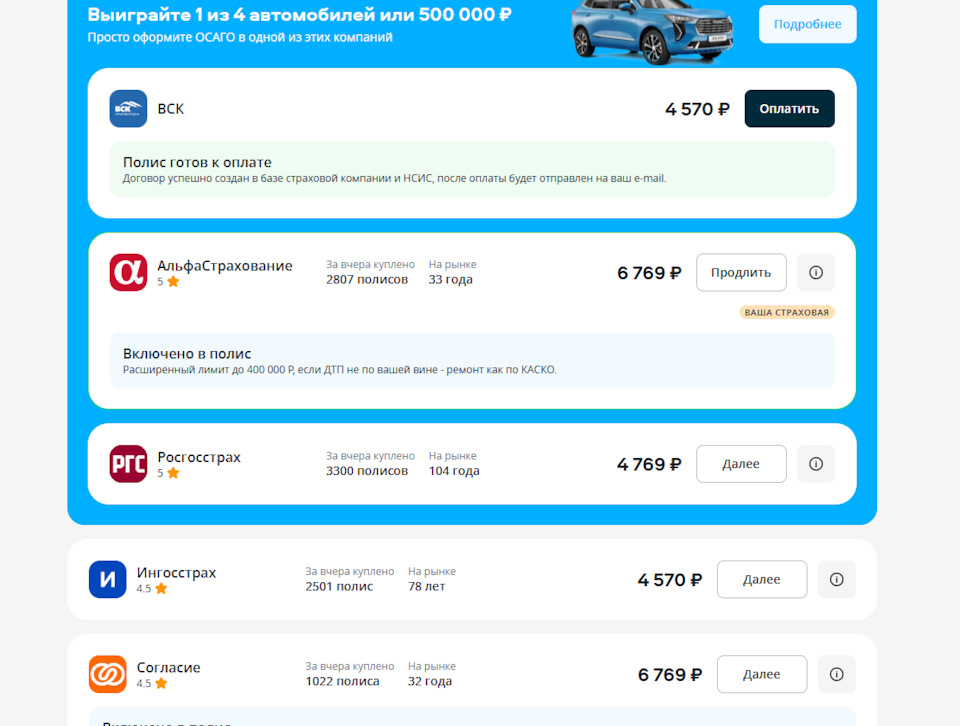The width and height of the screenshot is (960, 726).
Task: Click the Soglasie orange logo icon
Action: (107, 674)
